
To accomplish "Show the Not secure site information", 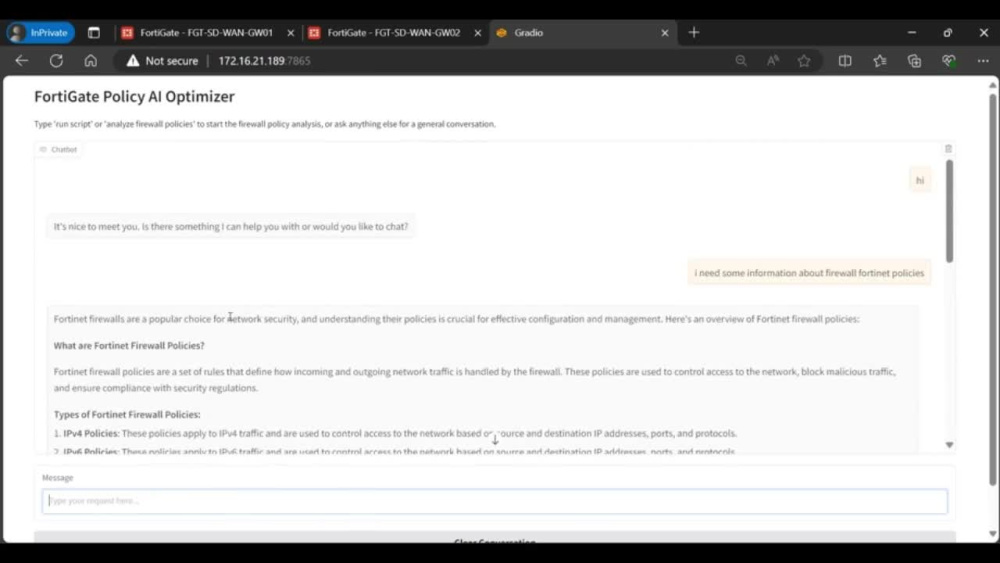I will coord(162,61).
